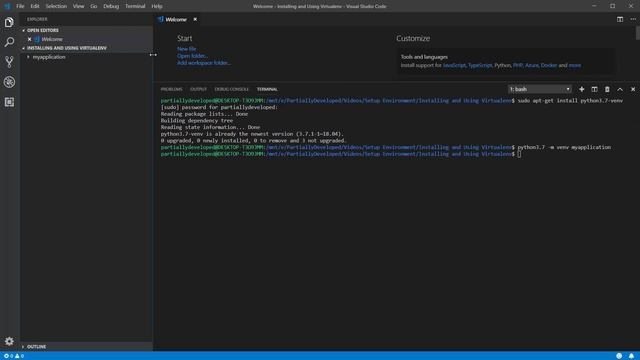Open the Edit menu
Image resolution: width=640 pixels, height=360 pixels.
(x=35, y=6)
